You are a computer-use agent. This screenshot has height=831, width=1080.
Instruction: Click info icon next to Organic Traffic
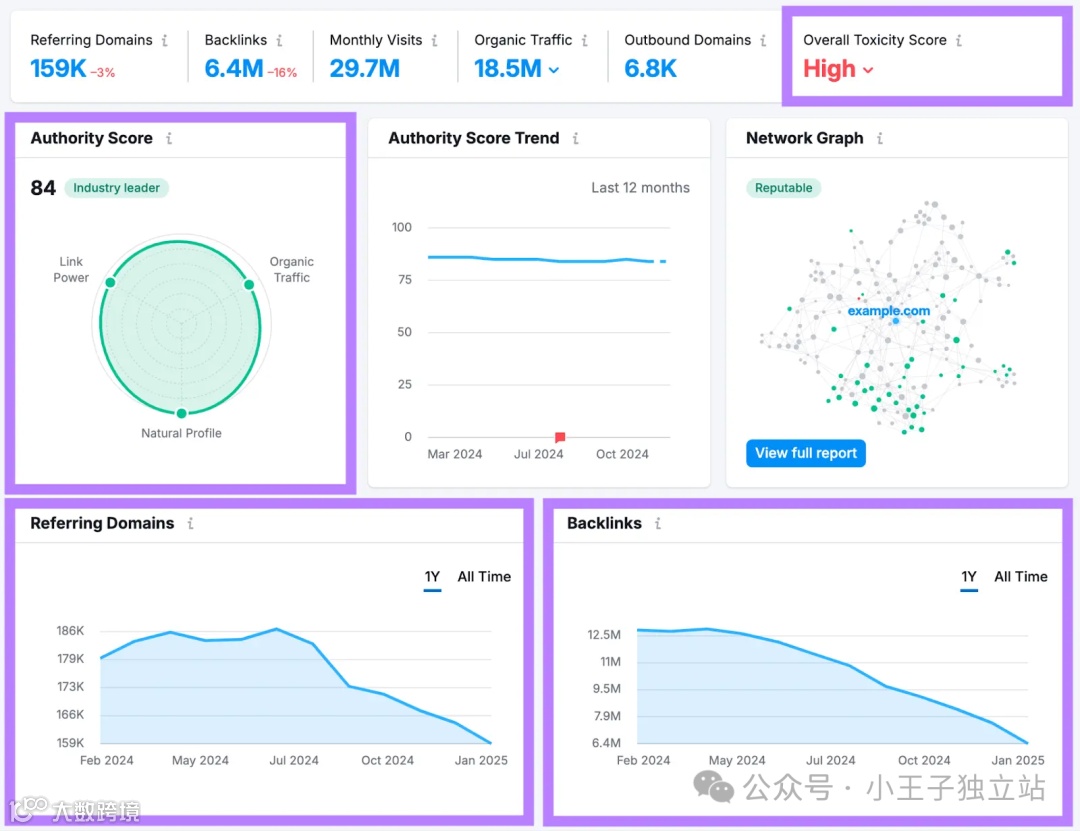coord(584,41)
